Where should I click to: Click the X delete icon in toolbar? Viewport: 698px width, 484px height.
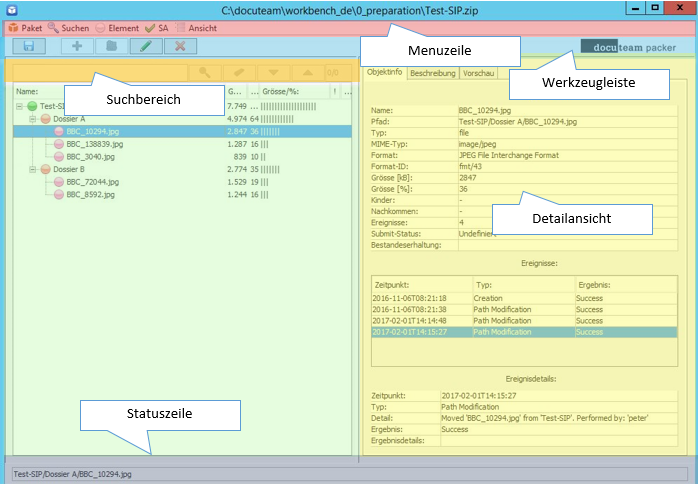(x=180, y=46)
